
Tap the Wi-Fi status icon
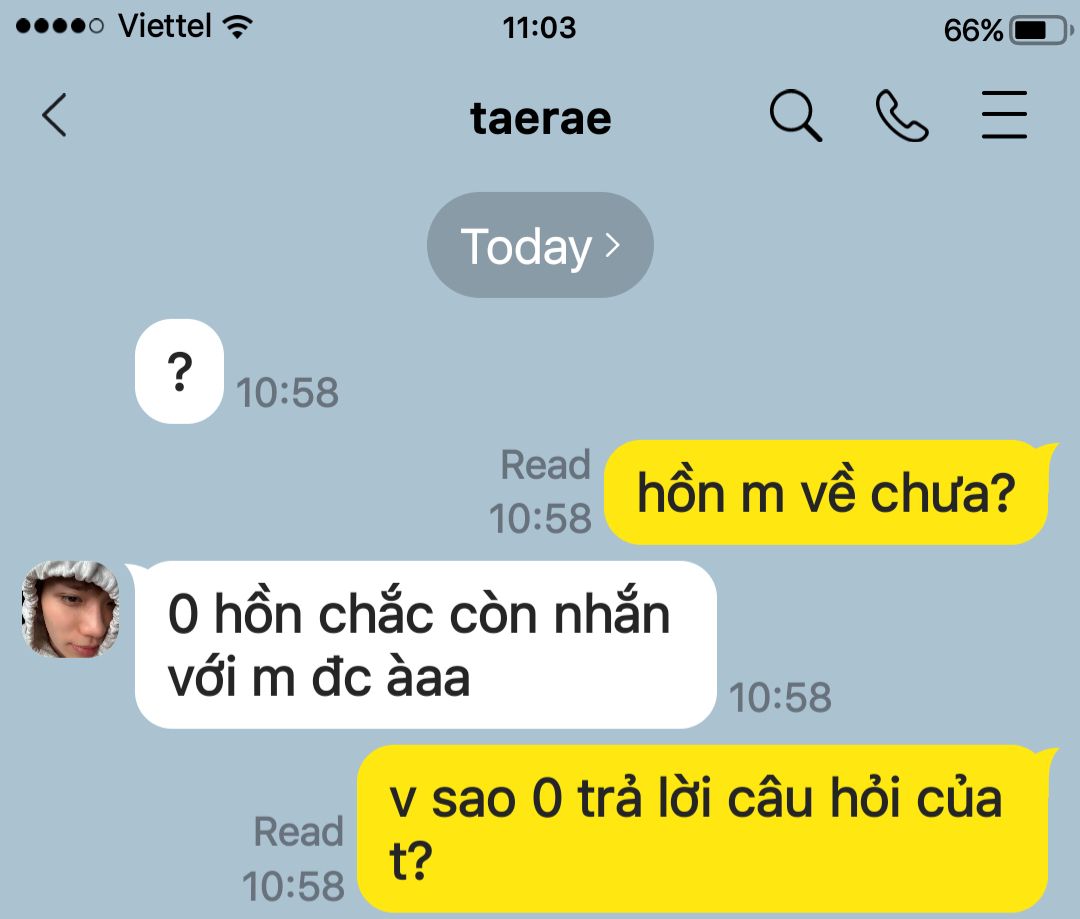point(238,27)
